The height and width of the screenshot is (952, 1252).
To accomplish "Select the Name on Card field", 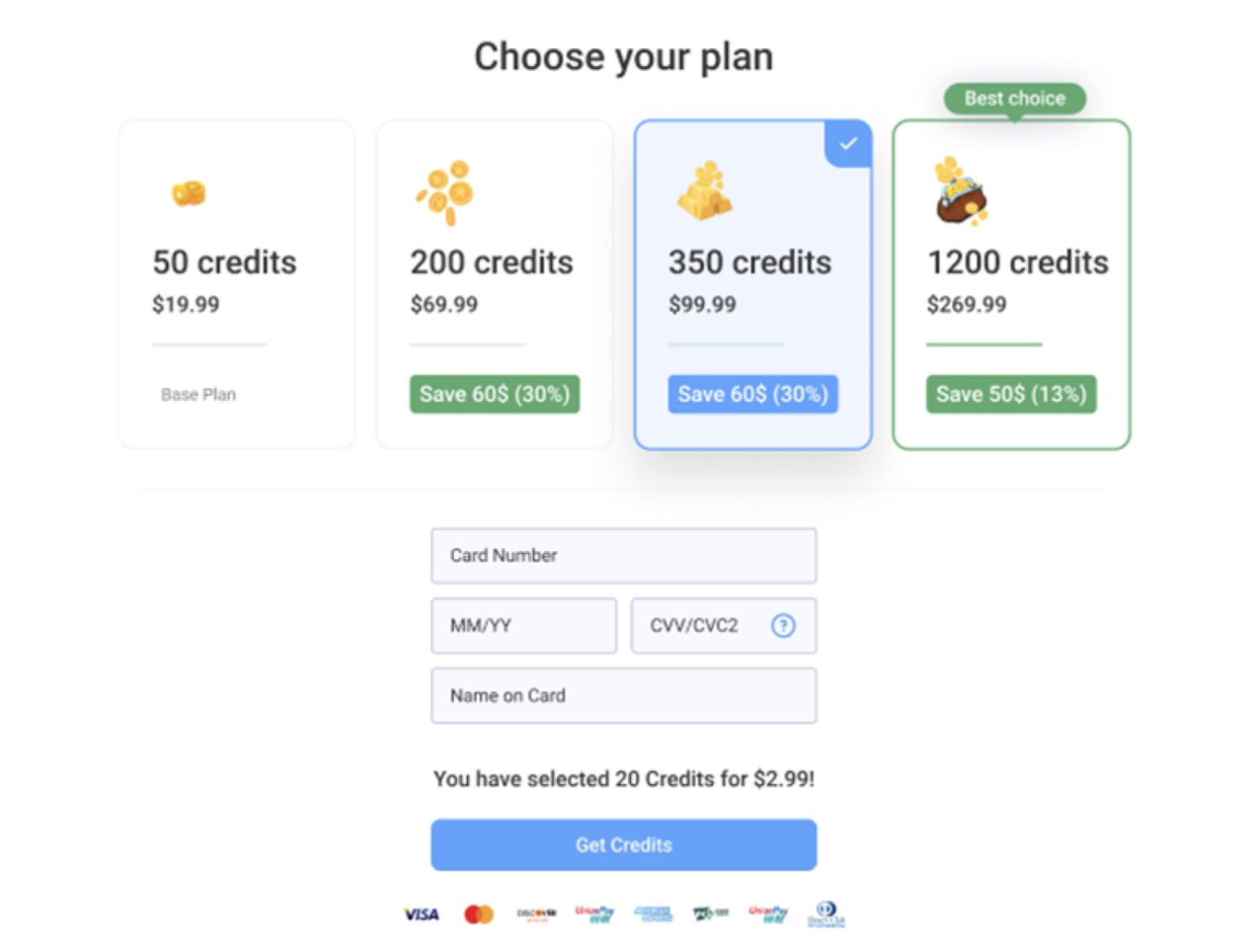I will [624, 696].
